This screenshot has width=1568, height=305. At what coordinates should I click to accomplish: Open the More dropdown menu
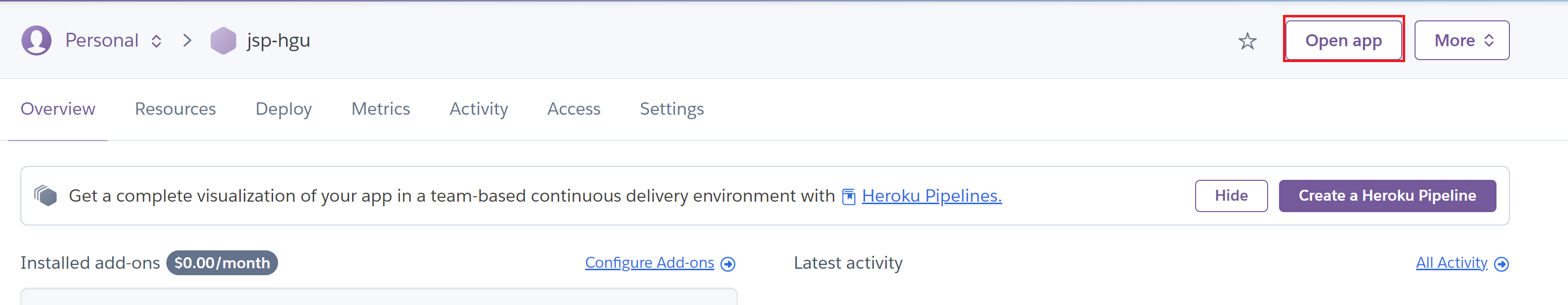(1461, 41)
